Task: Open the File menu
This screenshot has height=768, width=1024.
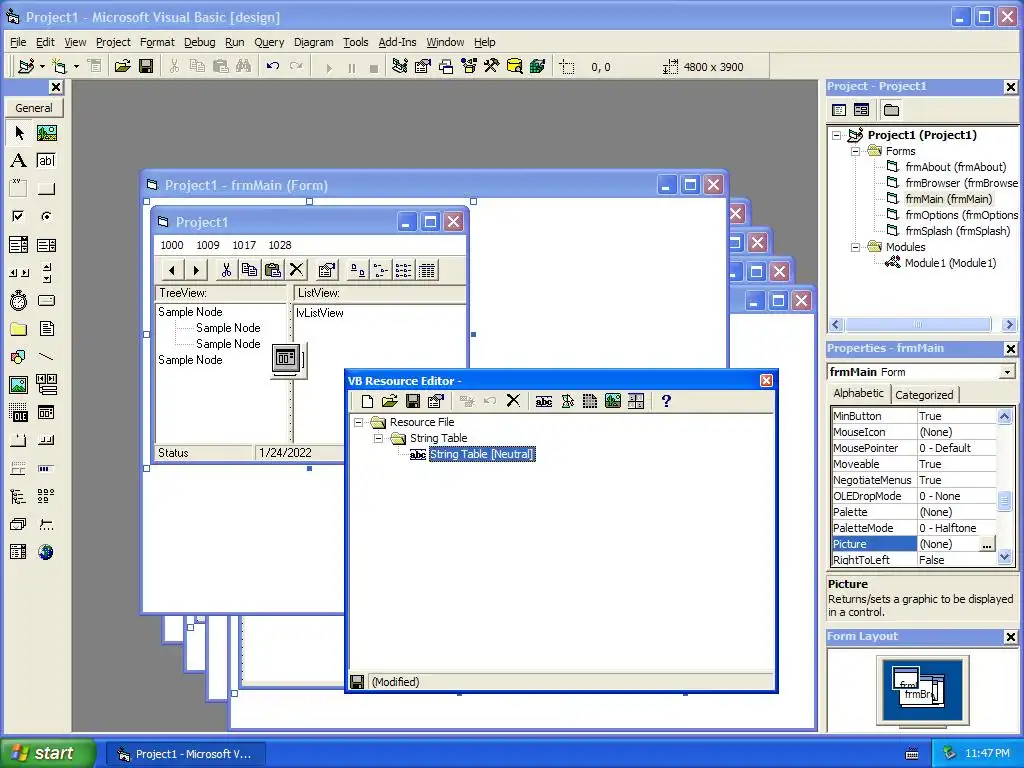Action: tap(18, 42)
